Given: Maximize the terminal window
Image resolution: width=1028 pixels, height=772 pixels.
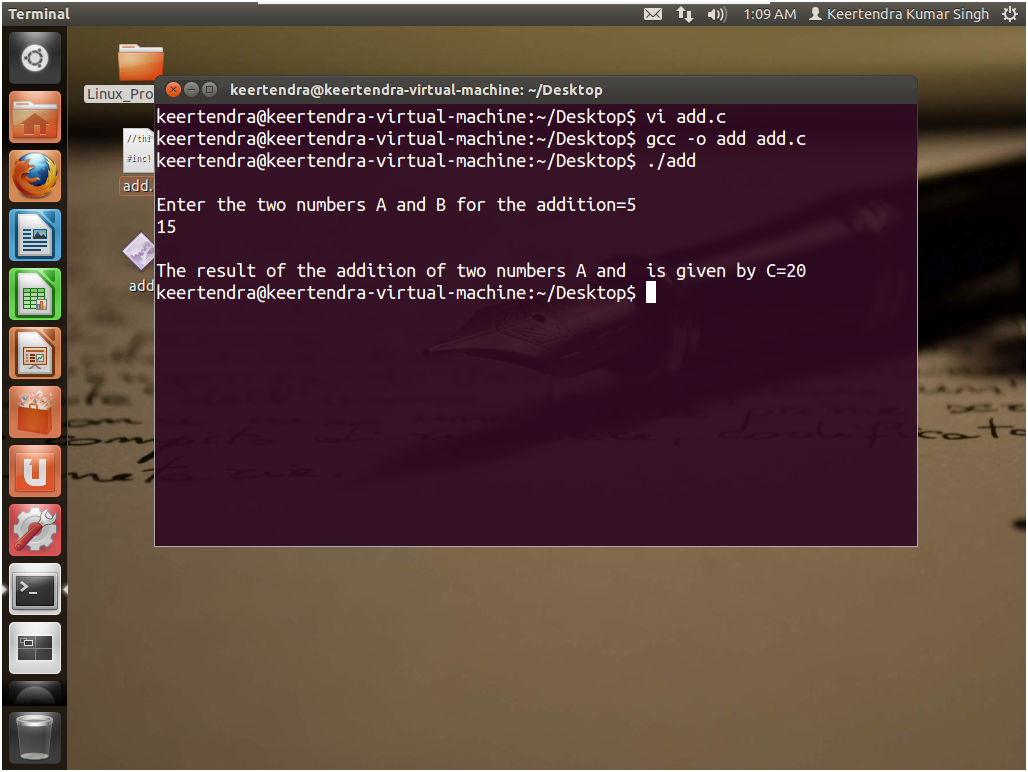Looking at the screenshot, I should pyautogui.click(x=210, y=90).
